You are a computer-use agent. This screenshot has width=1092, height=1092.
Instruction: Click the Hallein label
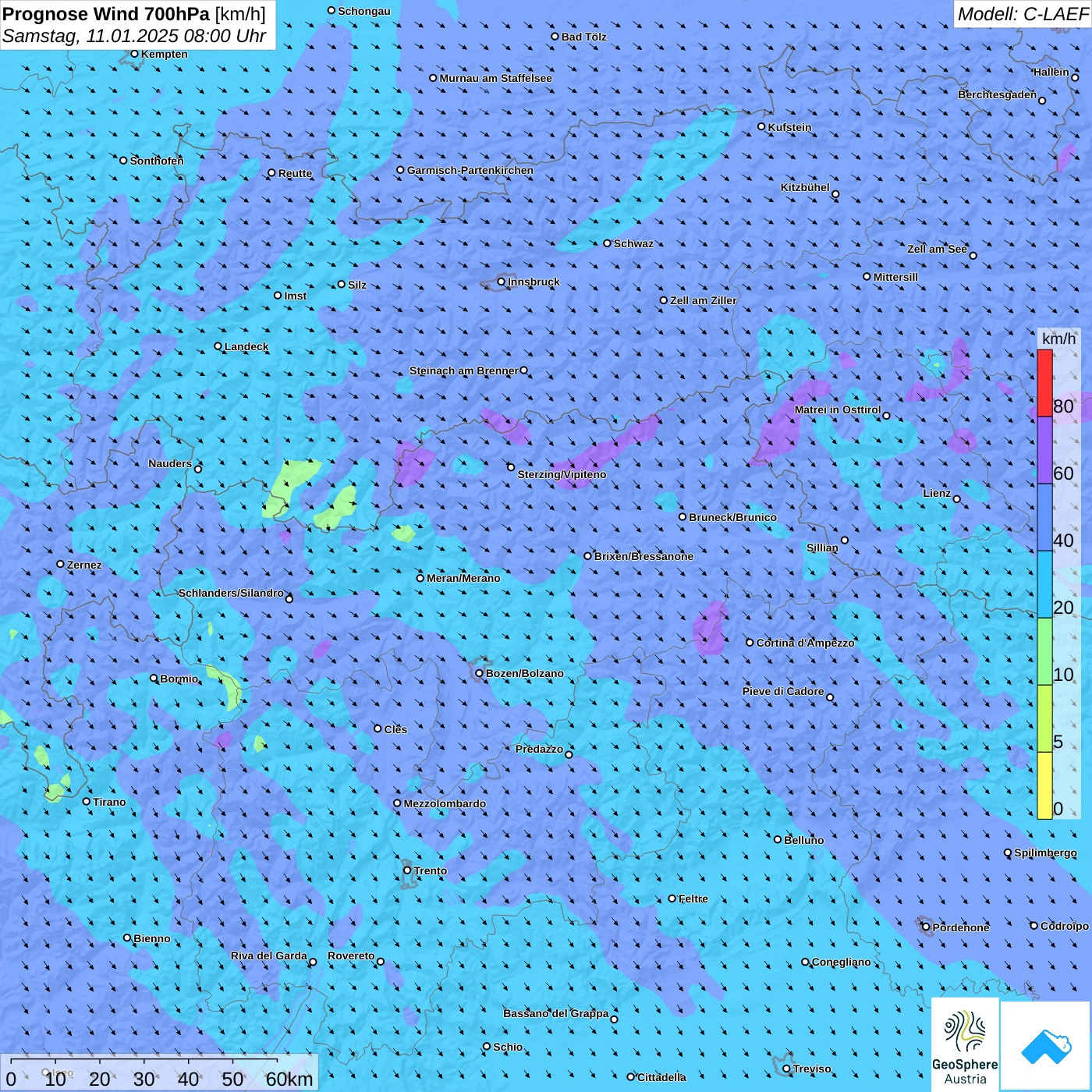(x=1051, y=72)
